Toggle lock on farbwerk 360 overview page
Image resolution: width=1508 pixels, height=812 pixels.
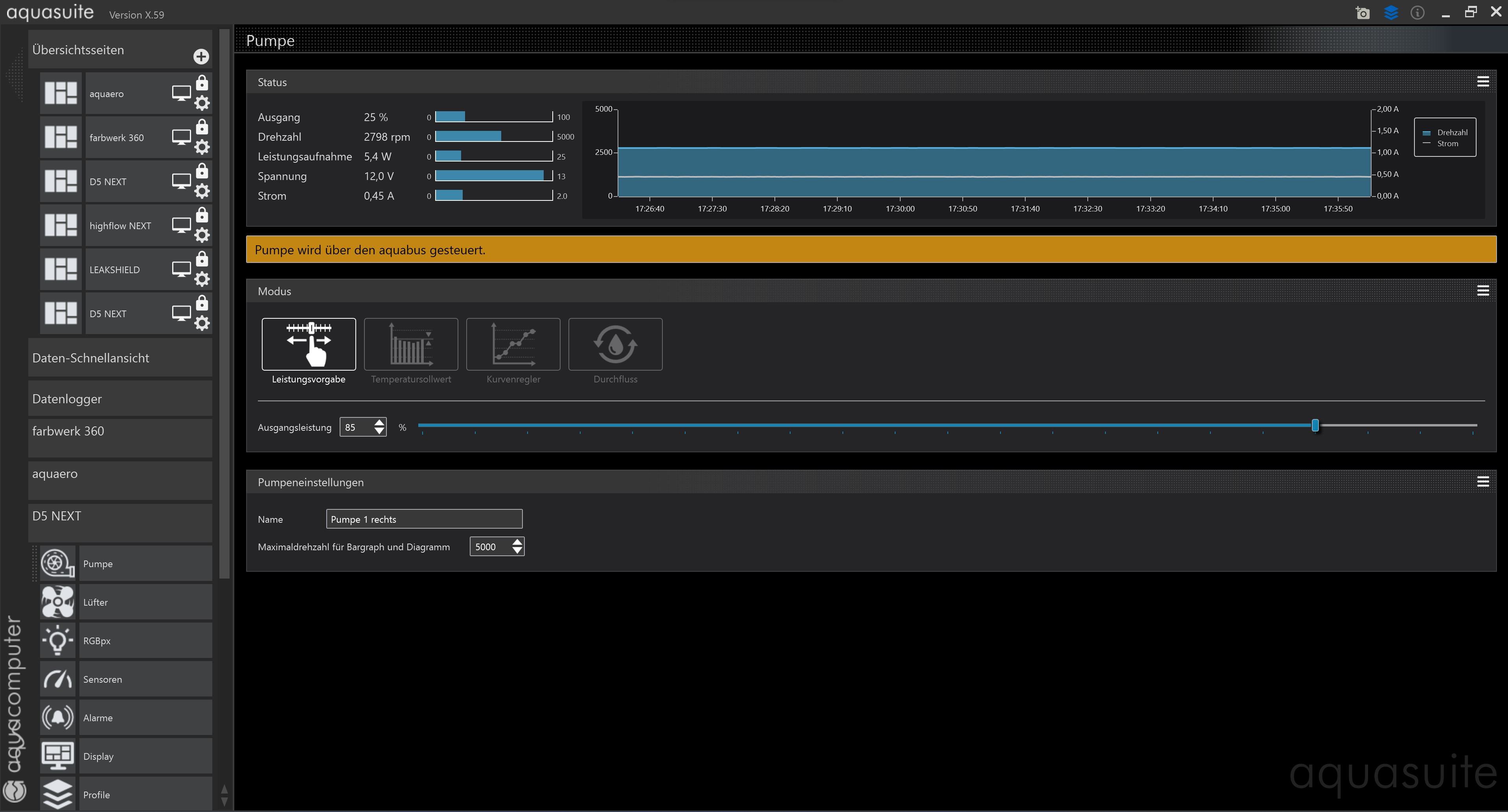click(x=202, y=127)
